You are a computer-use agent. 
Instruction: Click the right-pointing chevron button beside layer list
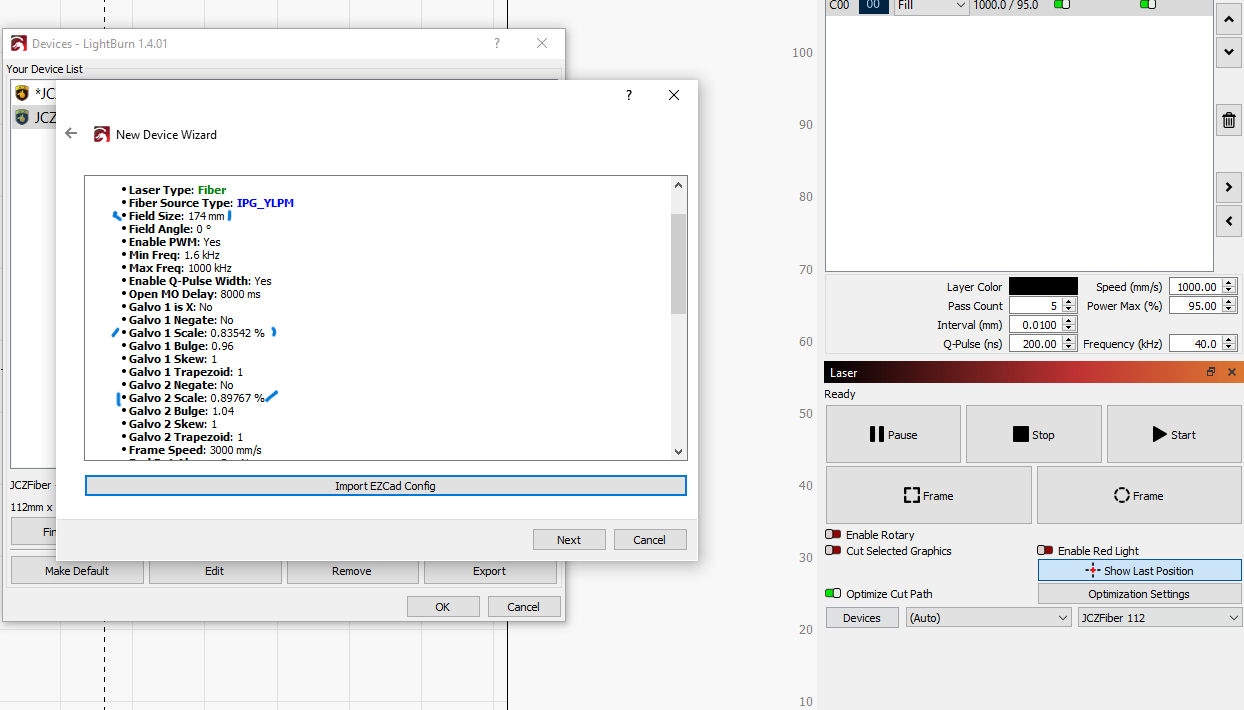click(1229, 187)
